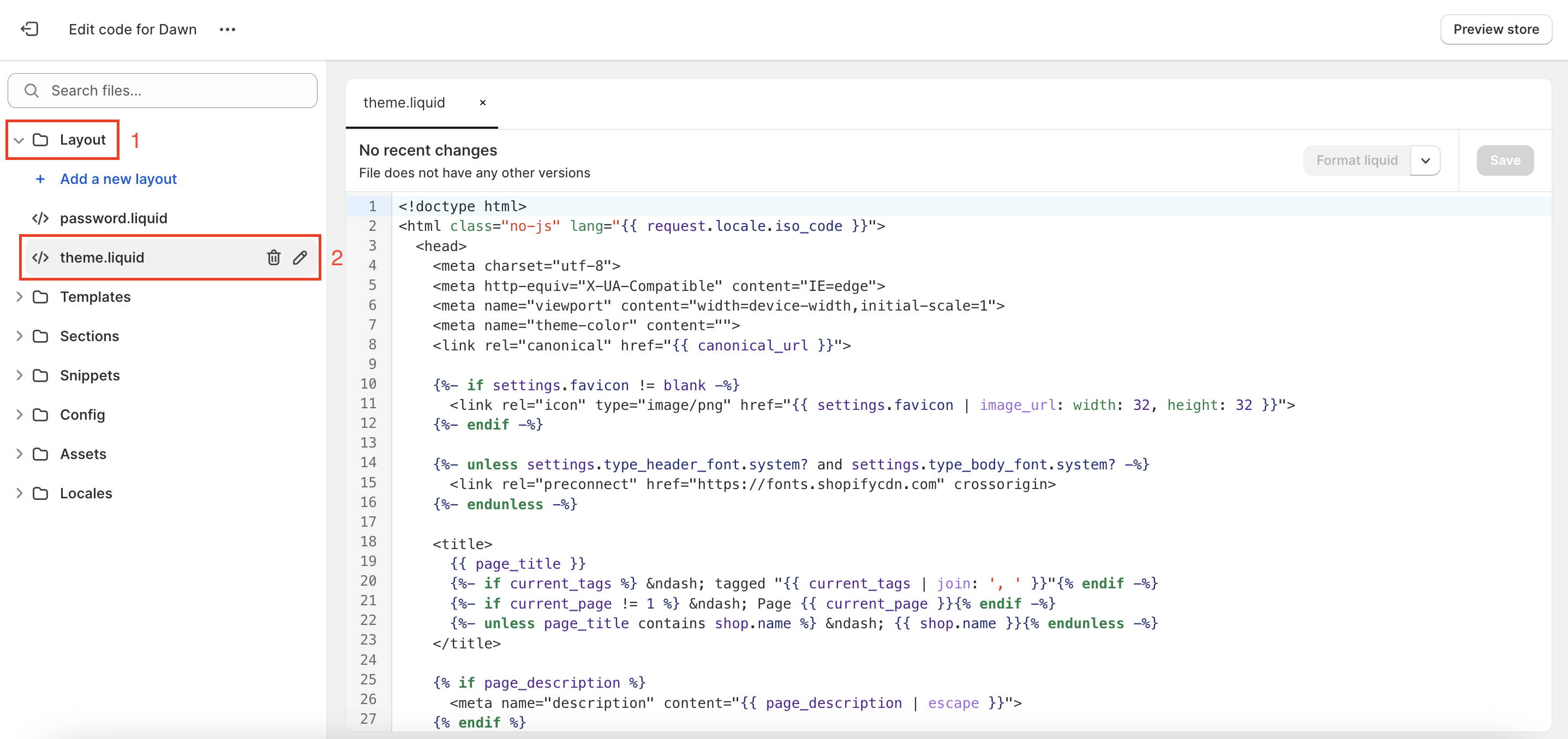Click line number 1 in the gutter
The height and width of the screenshot is (739, 1568).
coord(373,206)
